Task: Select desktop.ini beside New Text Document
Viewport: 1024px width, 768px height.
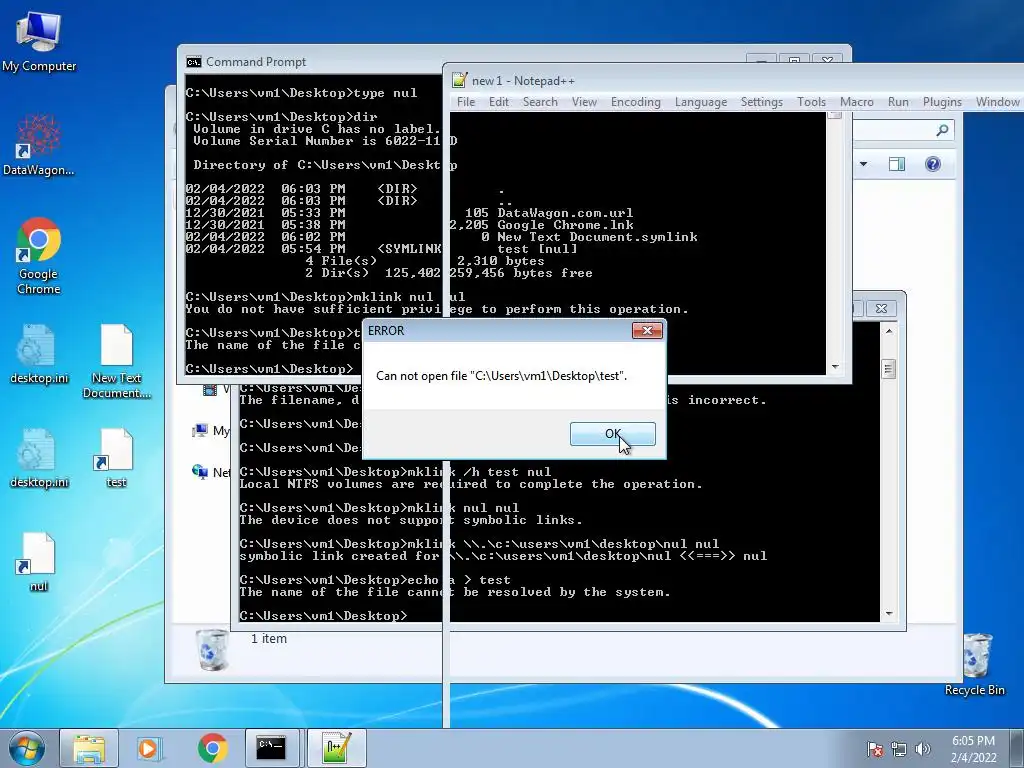Action: [39, 353]
